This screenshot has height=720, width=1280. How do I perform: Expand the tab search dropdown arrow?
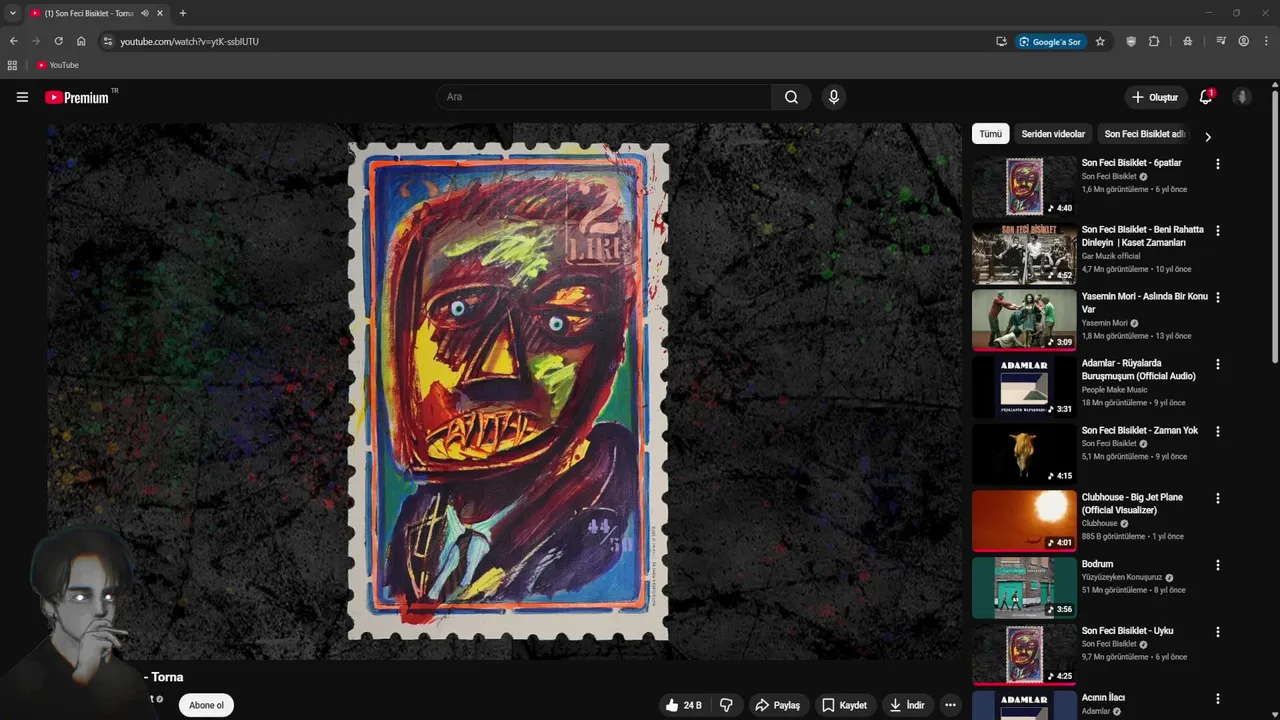[x=12, y=13]
